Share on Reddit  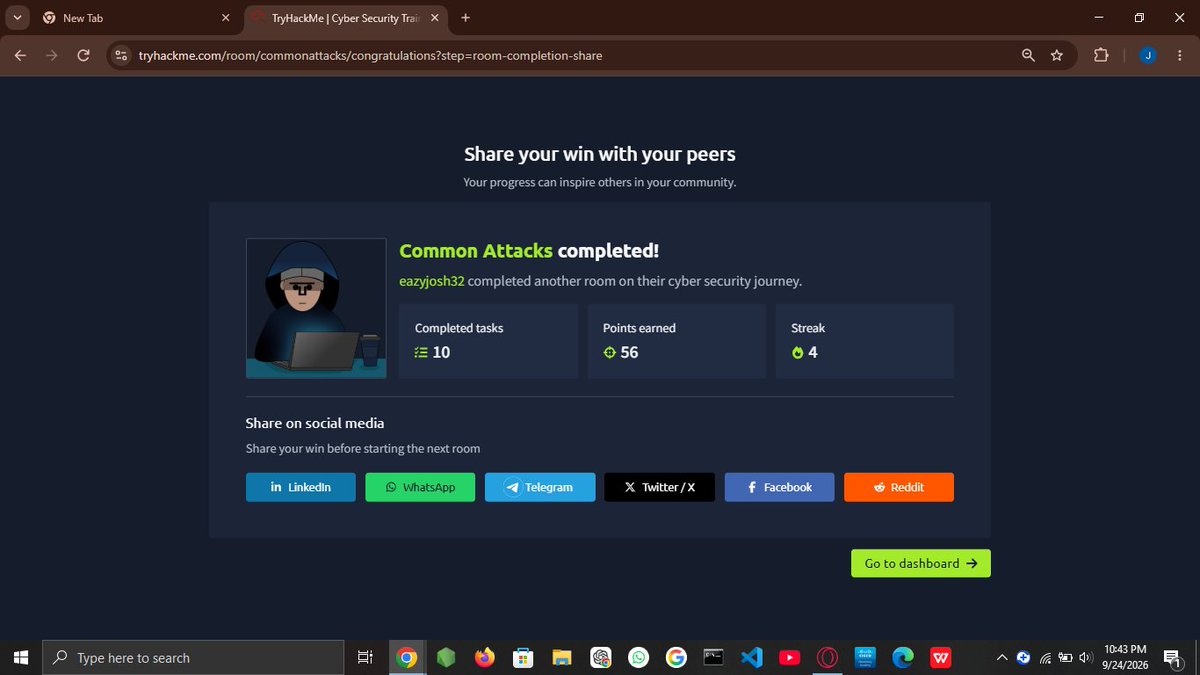(899, 487)
